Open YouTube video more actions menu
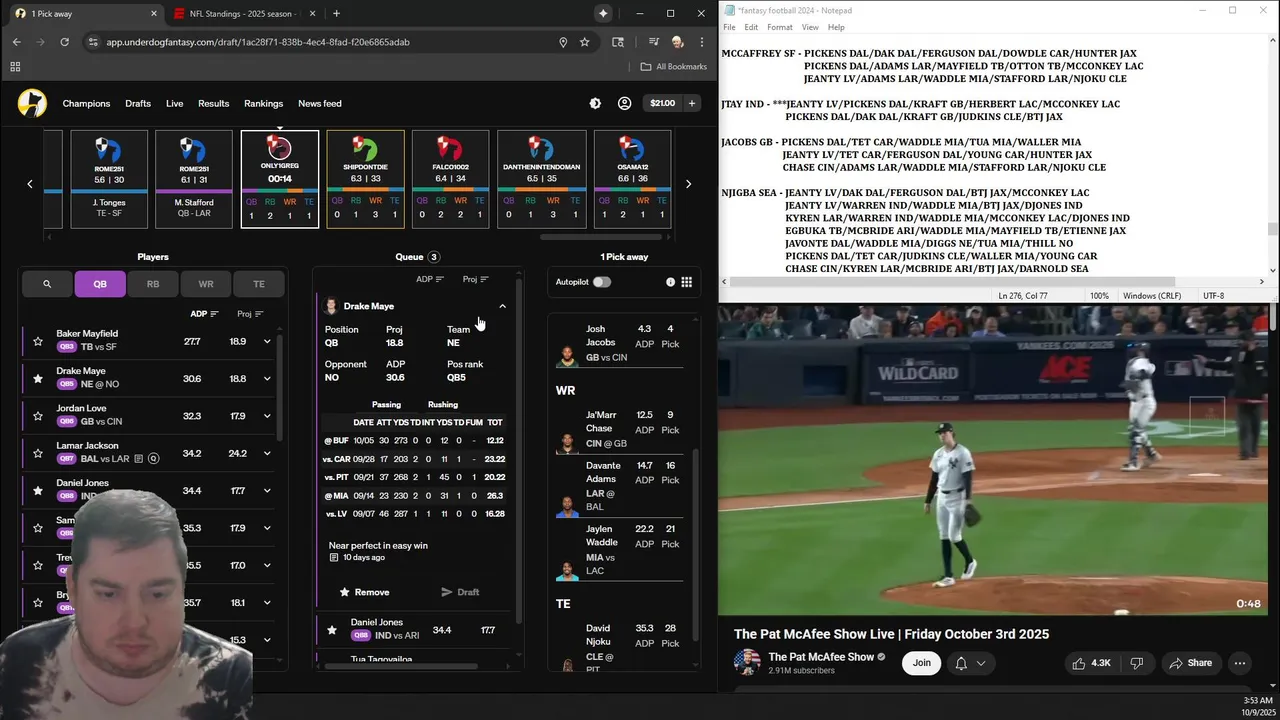This screenshot has width=1280, height=720. 1240,663
